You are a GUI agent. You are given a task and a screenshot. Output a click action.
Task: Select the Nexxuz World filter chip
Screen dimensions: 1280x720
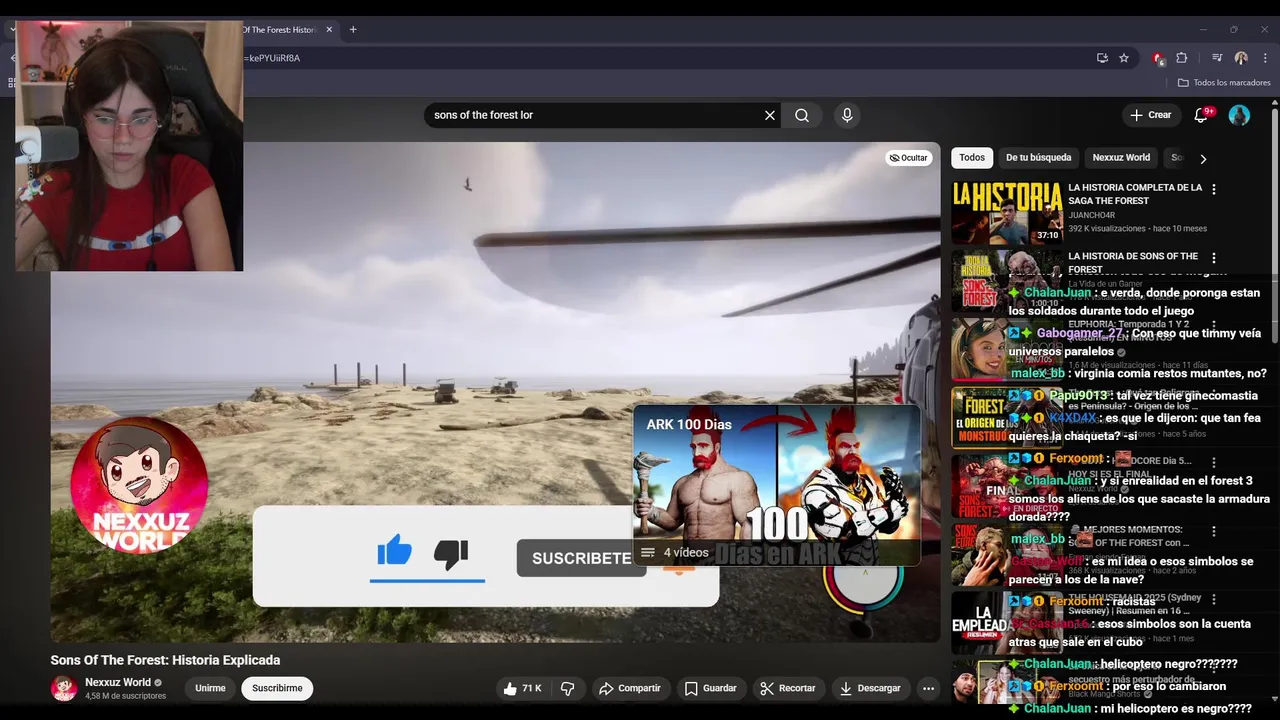click(x=1121, y=158)
